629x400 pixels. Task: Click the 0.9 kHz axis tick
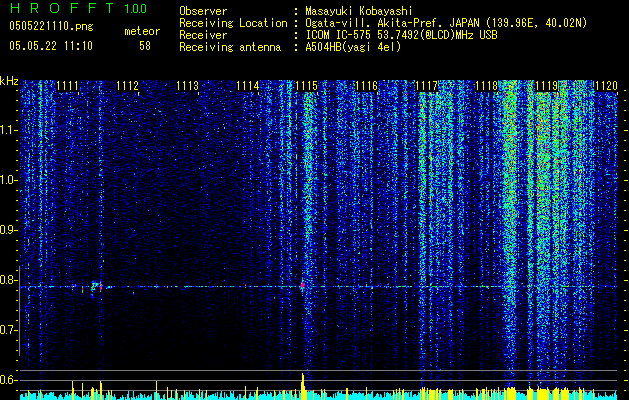(9, 230)
